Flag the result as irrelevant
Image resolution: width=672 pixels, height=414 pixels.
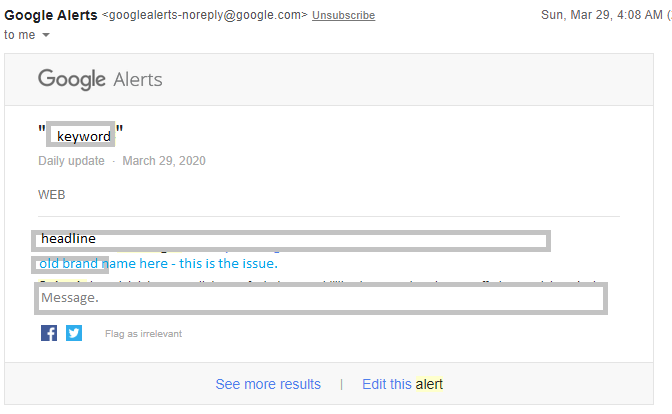pos(143,334)
